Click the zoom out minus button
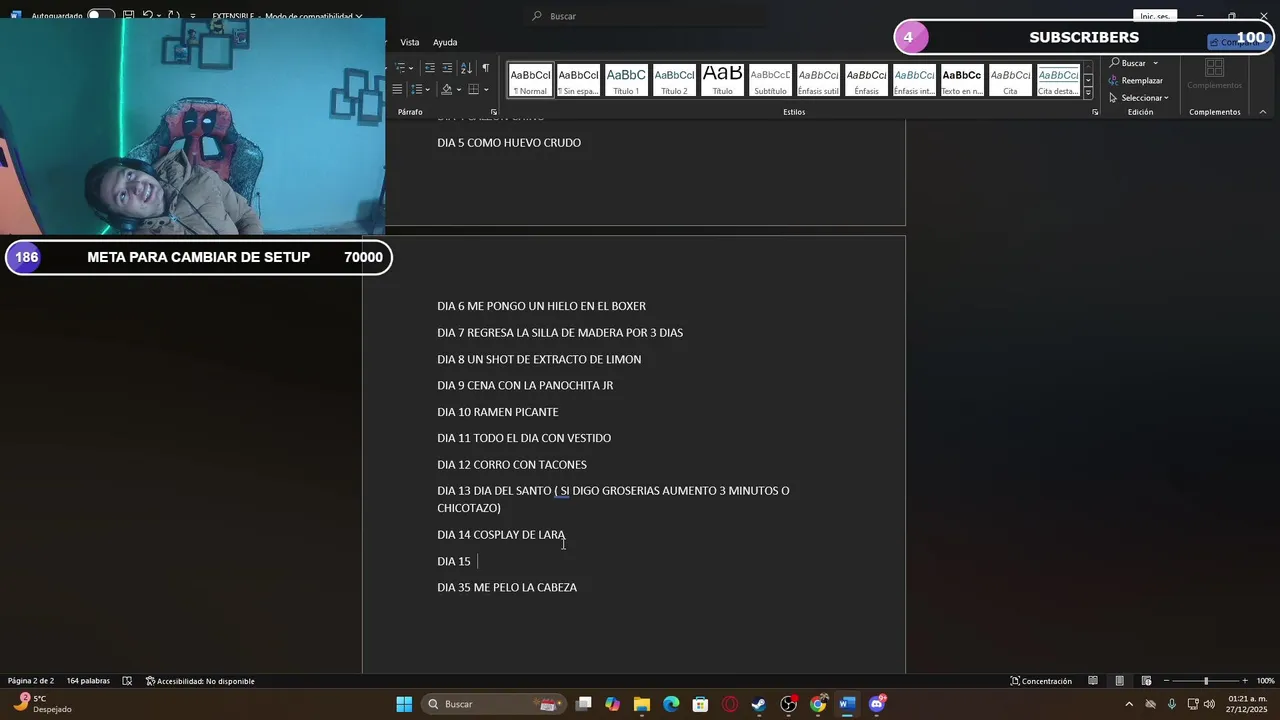Viewport: 1280px width, 720px height. [x=1166, y=681]
